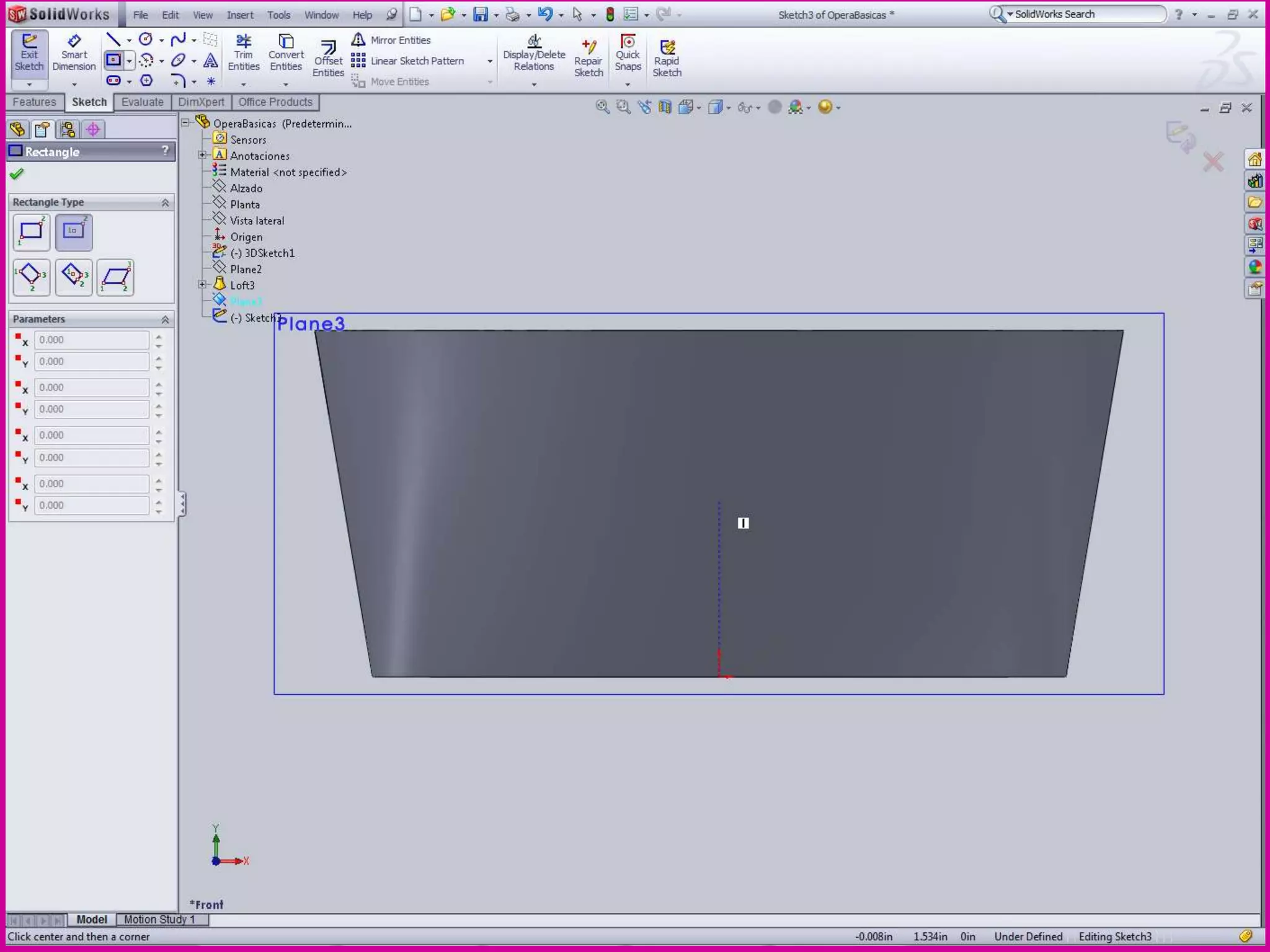Viewport: 1270px width, 952px height.
Task: Click the first X parameter field
Action: pos(91,340)
